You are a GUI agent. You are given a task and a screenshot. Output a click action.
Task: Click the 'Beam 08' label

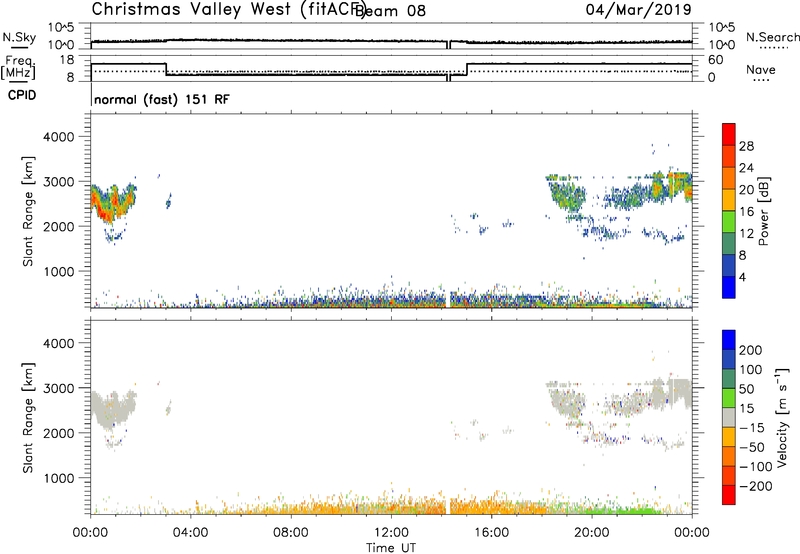[x=390, y=11]
